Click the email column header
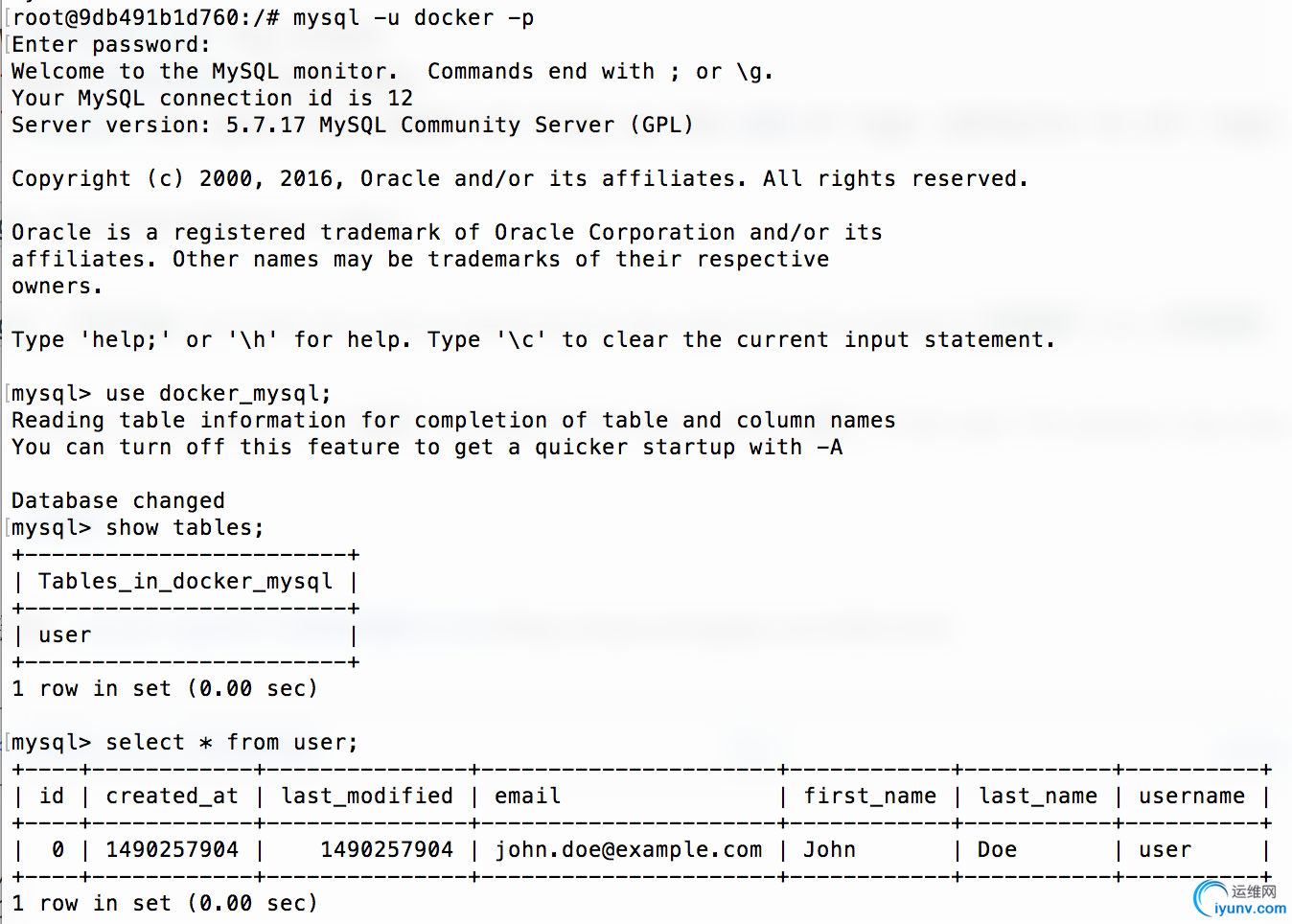1292x924 pixels. tap(527, 797)
